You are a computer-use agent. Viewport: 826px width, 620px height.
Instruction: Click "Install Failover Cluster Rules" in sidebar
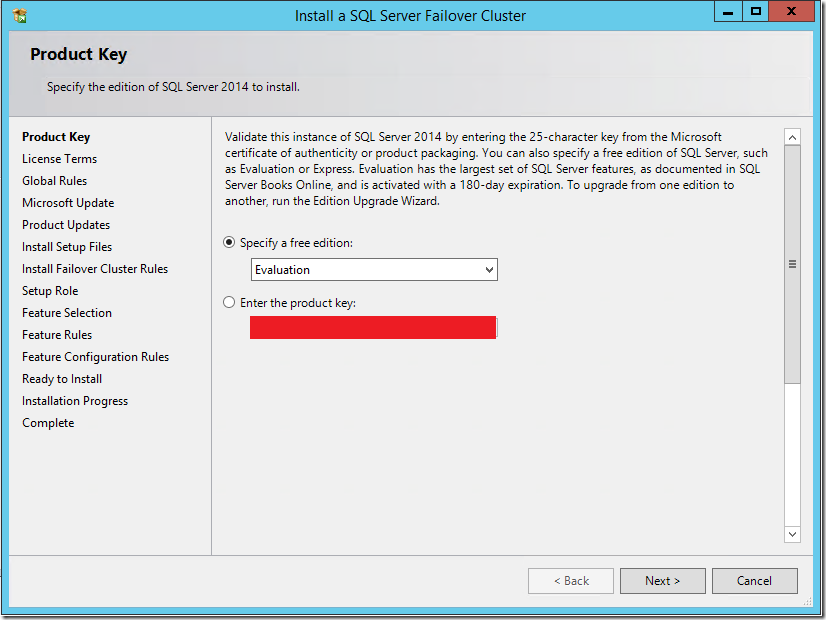95,269
